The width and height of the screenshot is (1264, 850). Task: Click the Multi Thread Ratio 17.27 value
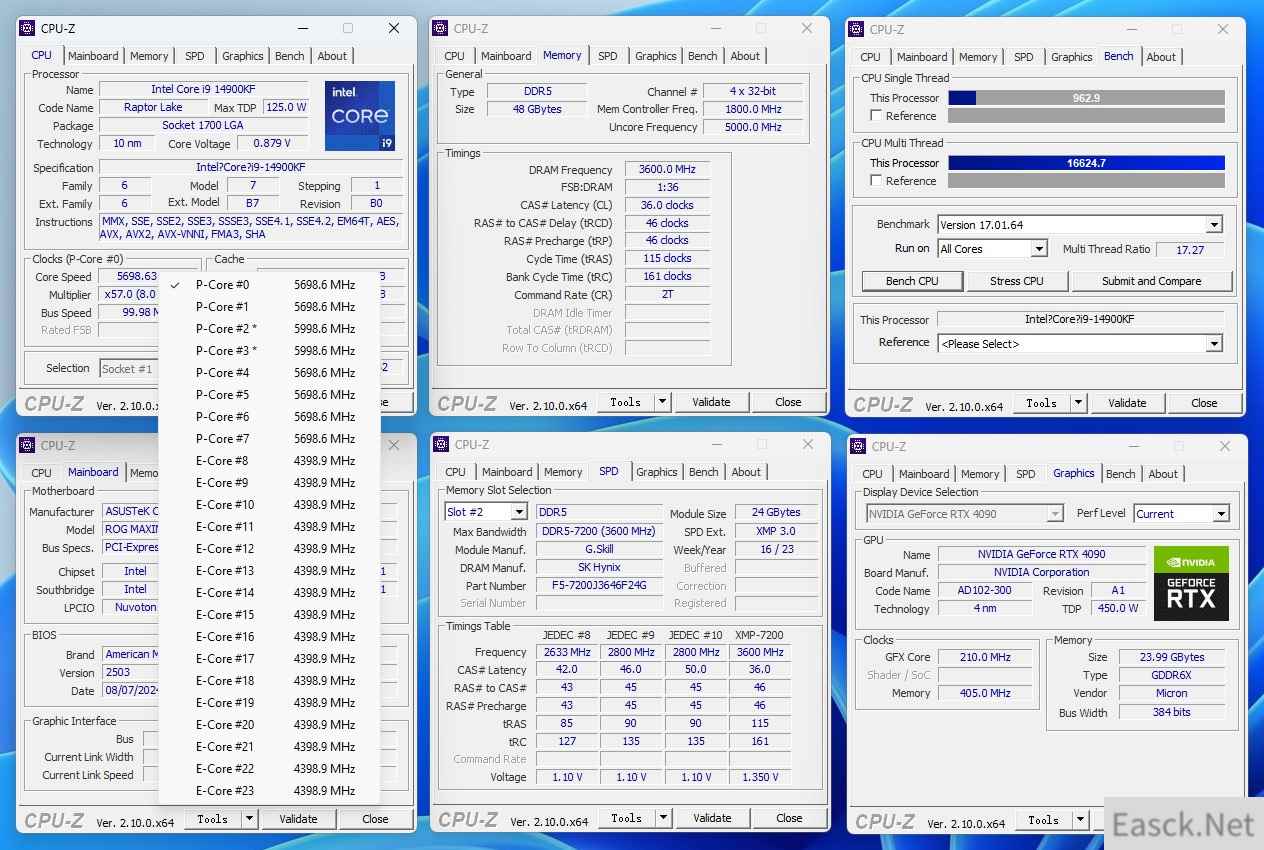pos(1190,250)
